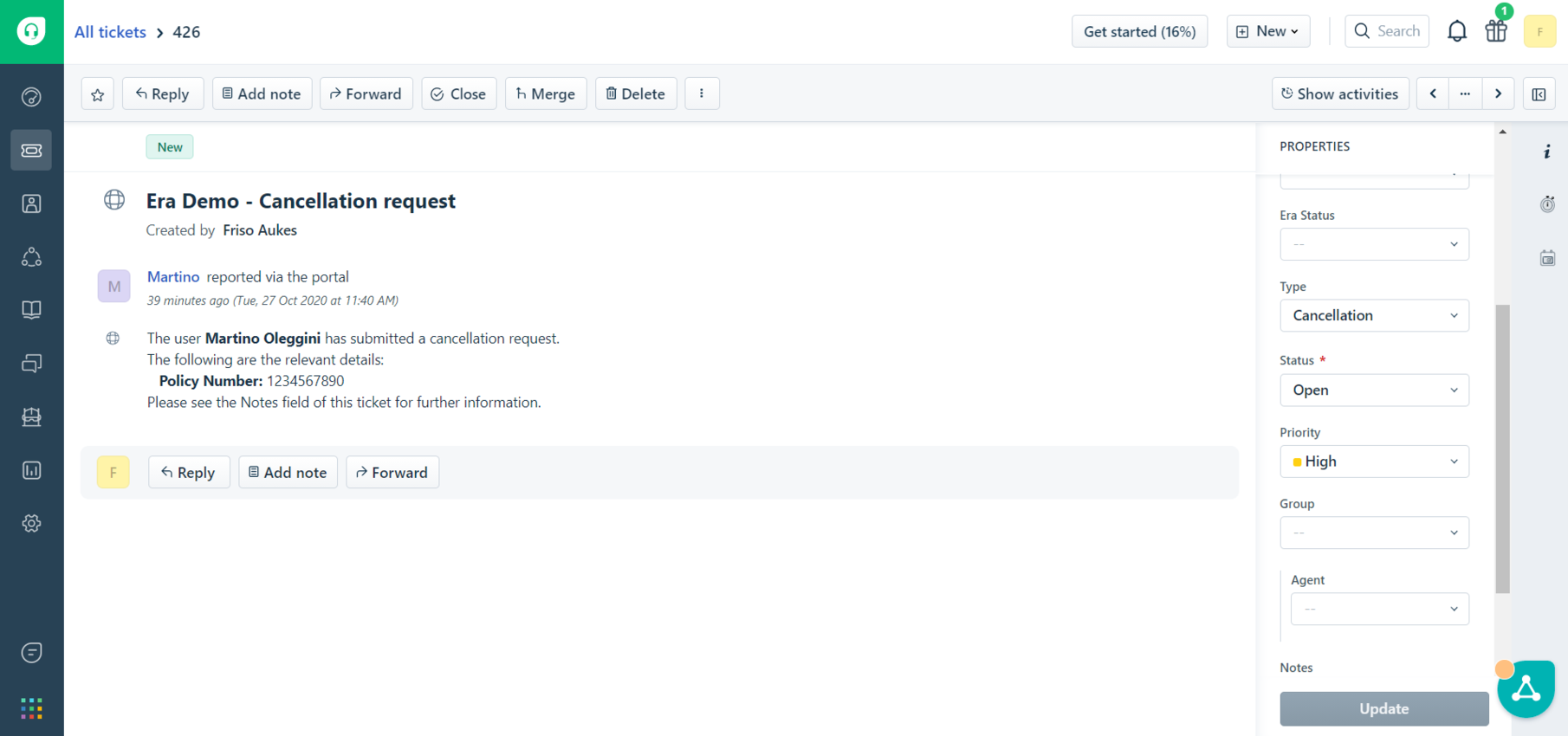This screenshot has height=736, width=1568.
Task: Click Forward below the message
Action: click(392, 472)
